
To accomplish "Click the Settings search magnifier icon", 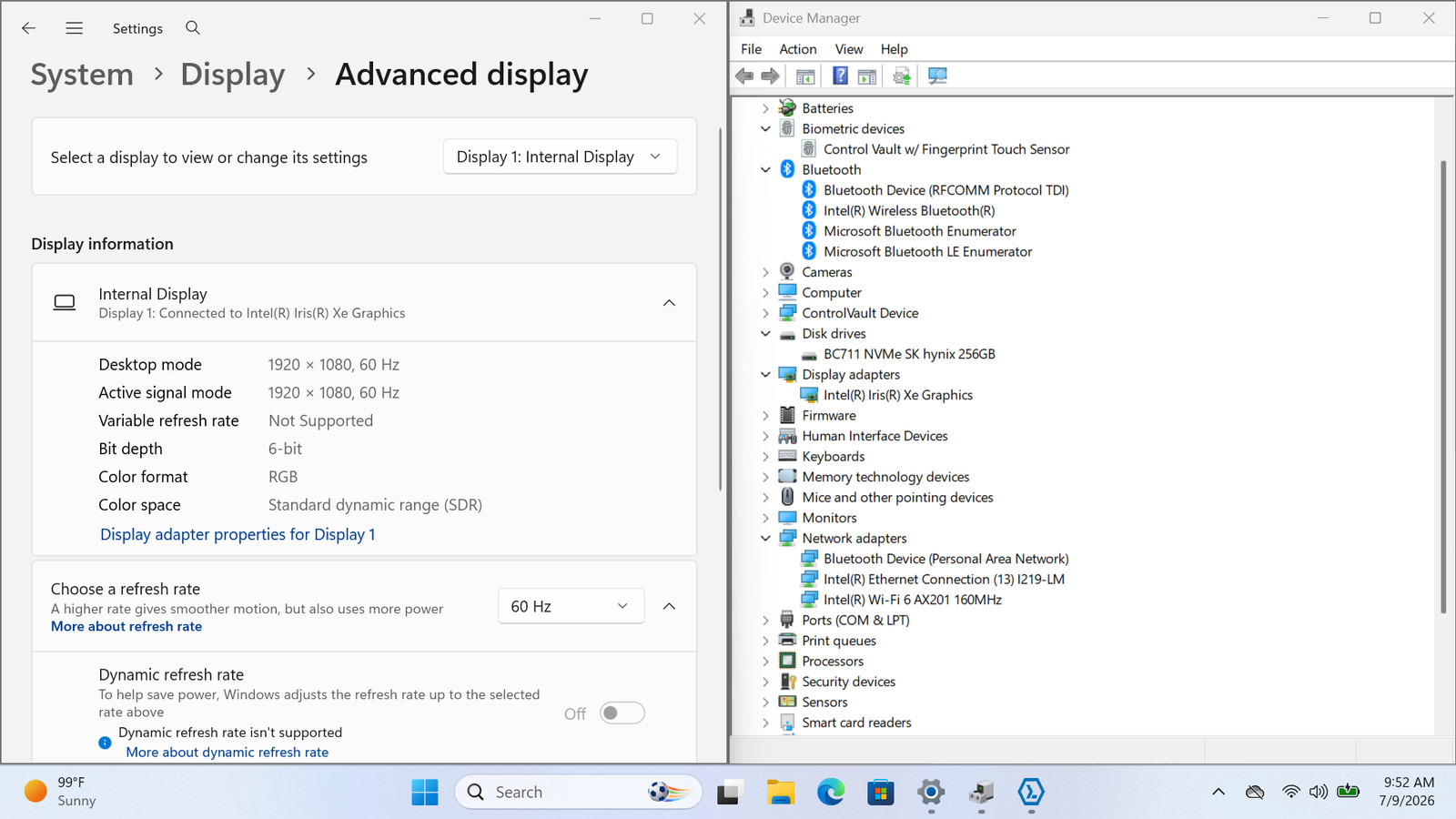I will 193,28.
